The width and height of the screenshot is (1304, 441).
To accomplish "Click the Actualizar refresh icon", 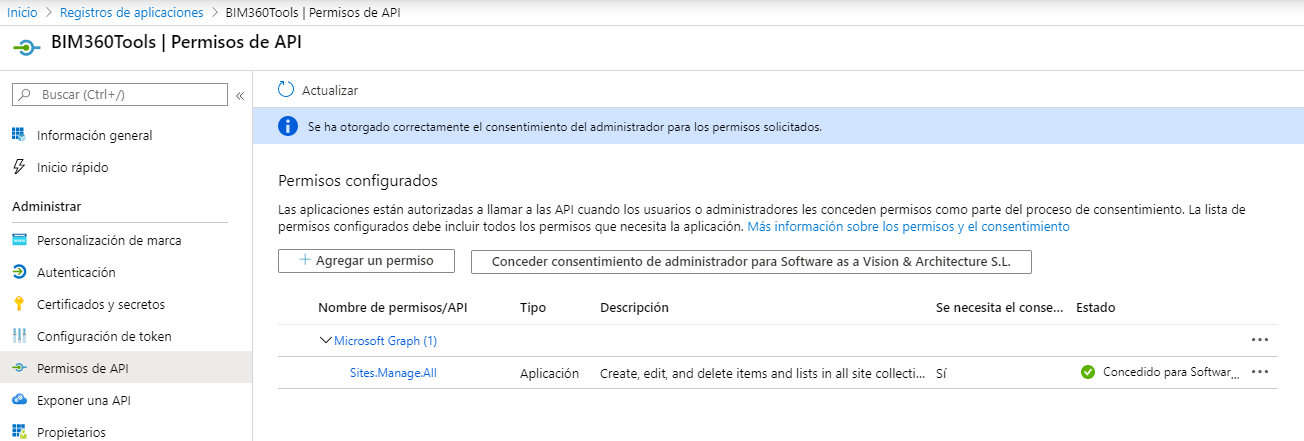I will pyautogui.click(x=286, y=89).
